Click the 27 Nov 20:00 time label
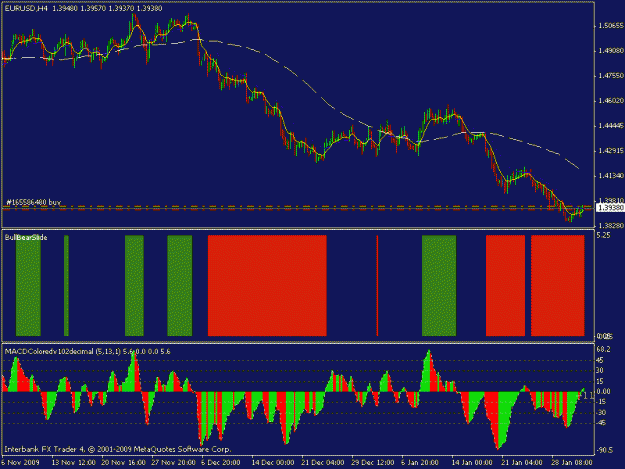This screenshot has width=625, height=469. click(173, 463)
